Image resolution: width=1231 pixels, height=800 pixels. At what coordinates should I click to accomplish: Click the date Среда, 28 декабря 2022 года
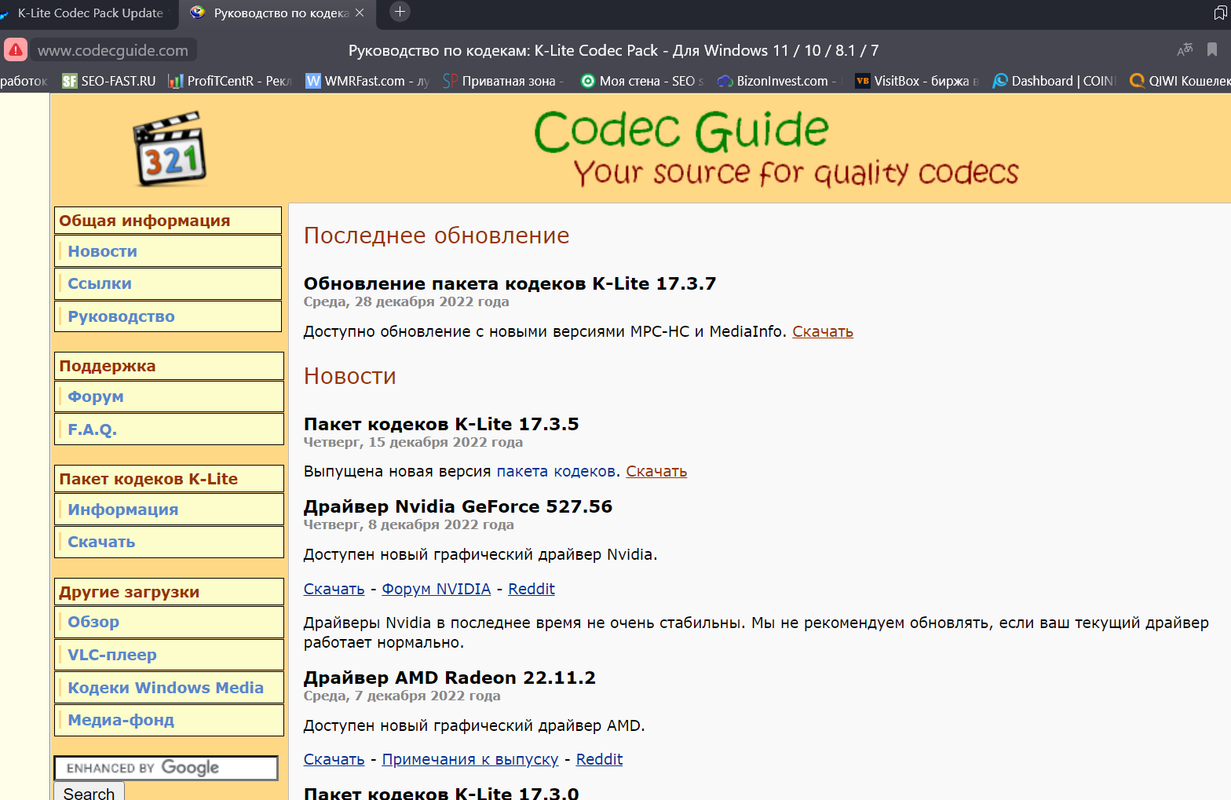[x=406, y=302]
